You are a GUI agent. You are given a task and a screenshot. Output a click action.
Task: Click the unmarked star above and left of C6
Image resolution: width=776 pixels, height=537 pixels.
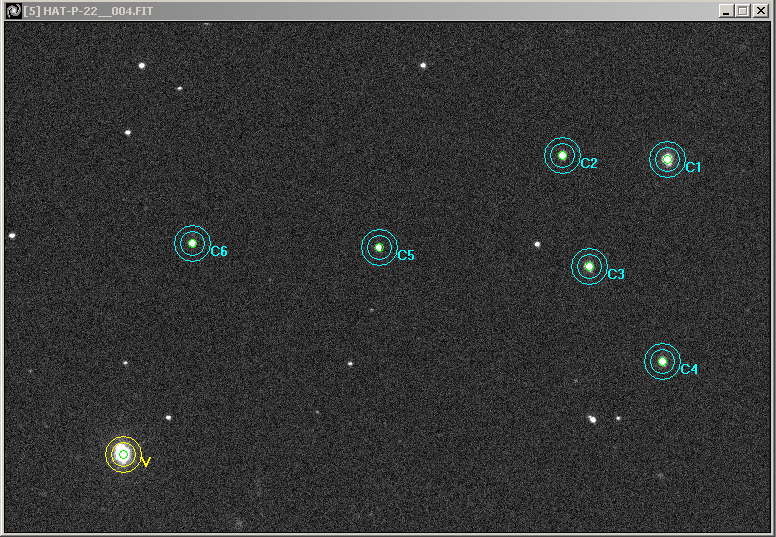click(128, 132)
